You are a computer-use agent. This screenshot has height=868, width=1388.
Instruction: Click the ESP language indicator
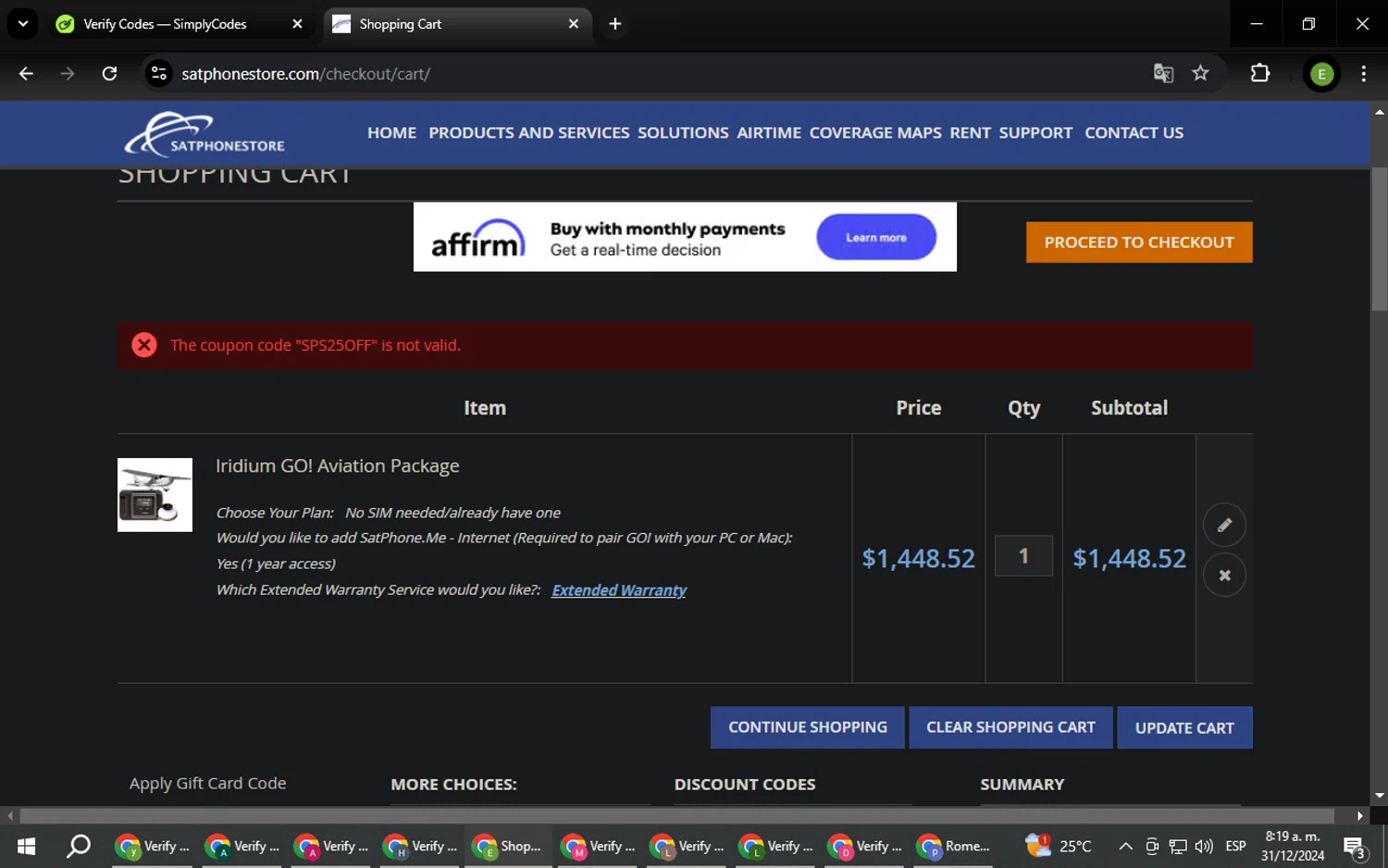[x=1235, y=846]
